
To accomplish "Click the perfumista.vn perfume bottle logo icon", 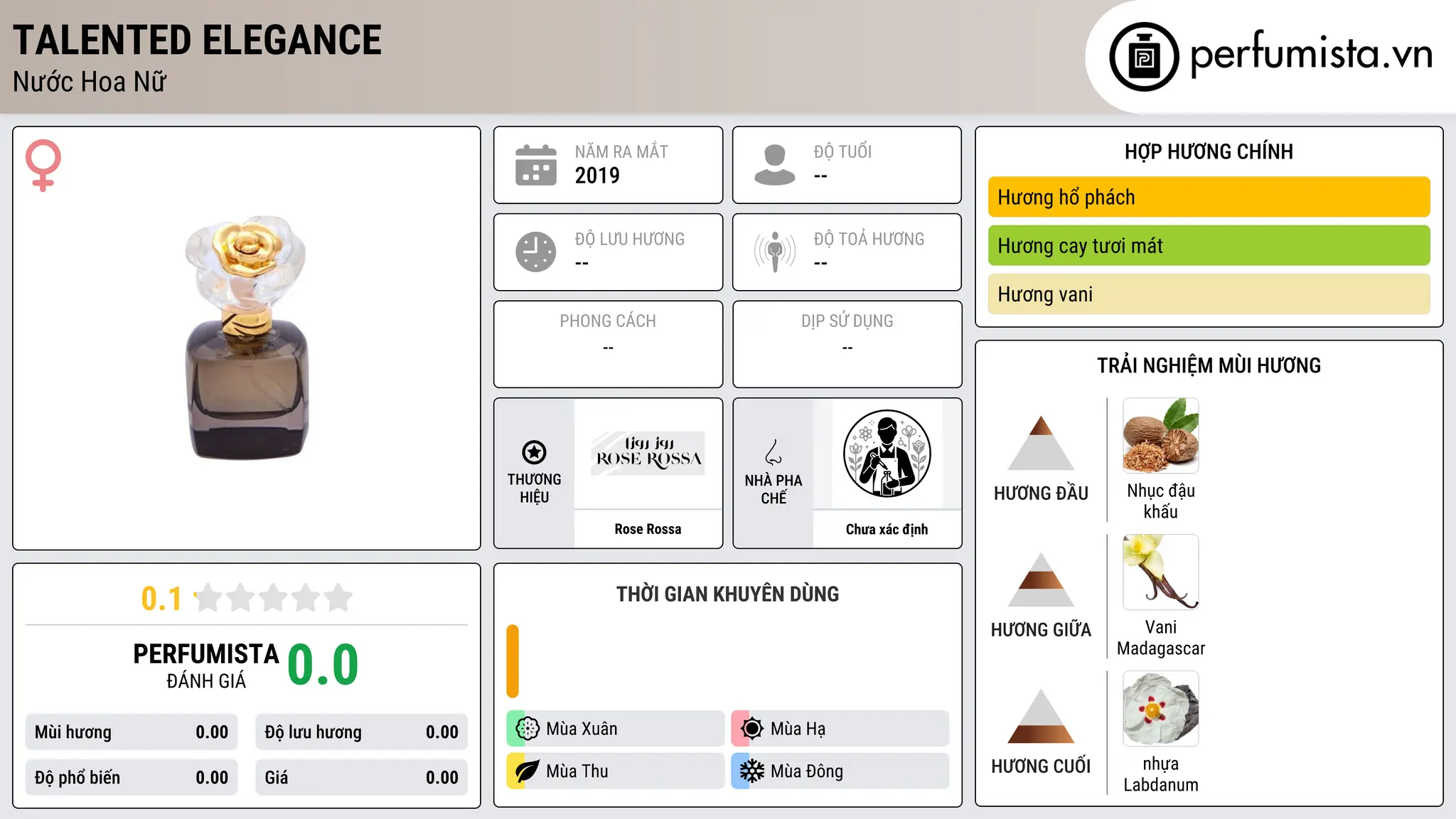I will tap(1144, 57).
